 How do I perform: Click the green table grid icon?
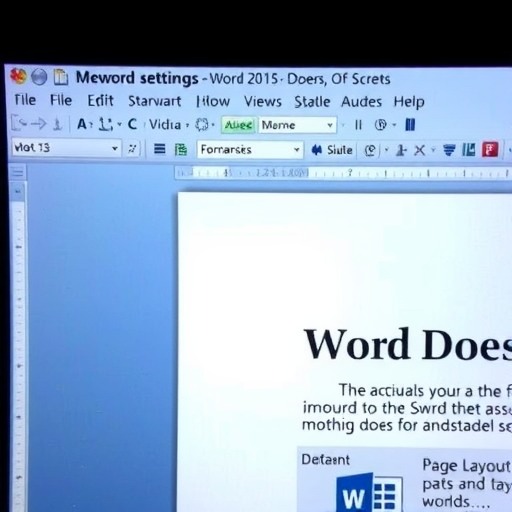tap(181, 149)
